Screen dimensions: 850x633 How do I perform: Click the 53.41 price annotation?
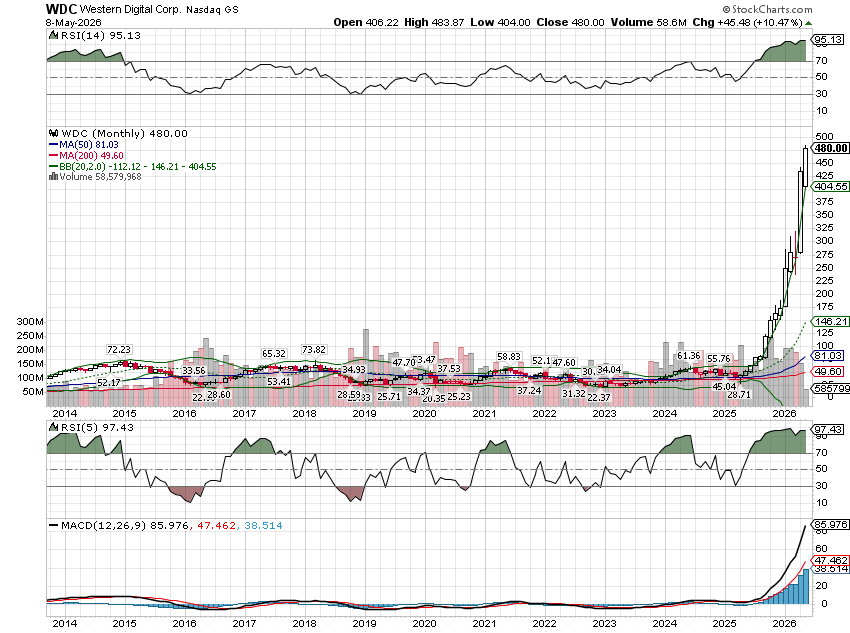279,382
